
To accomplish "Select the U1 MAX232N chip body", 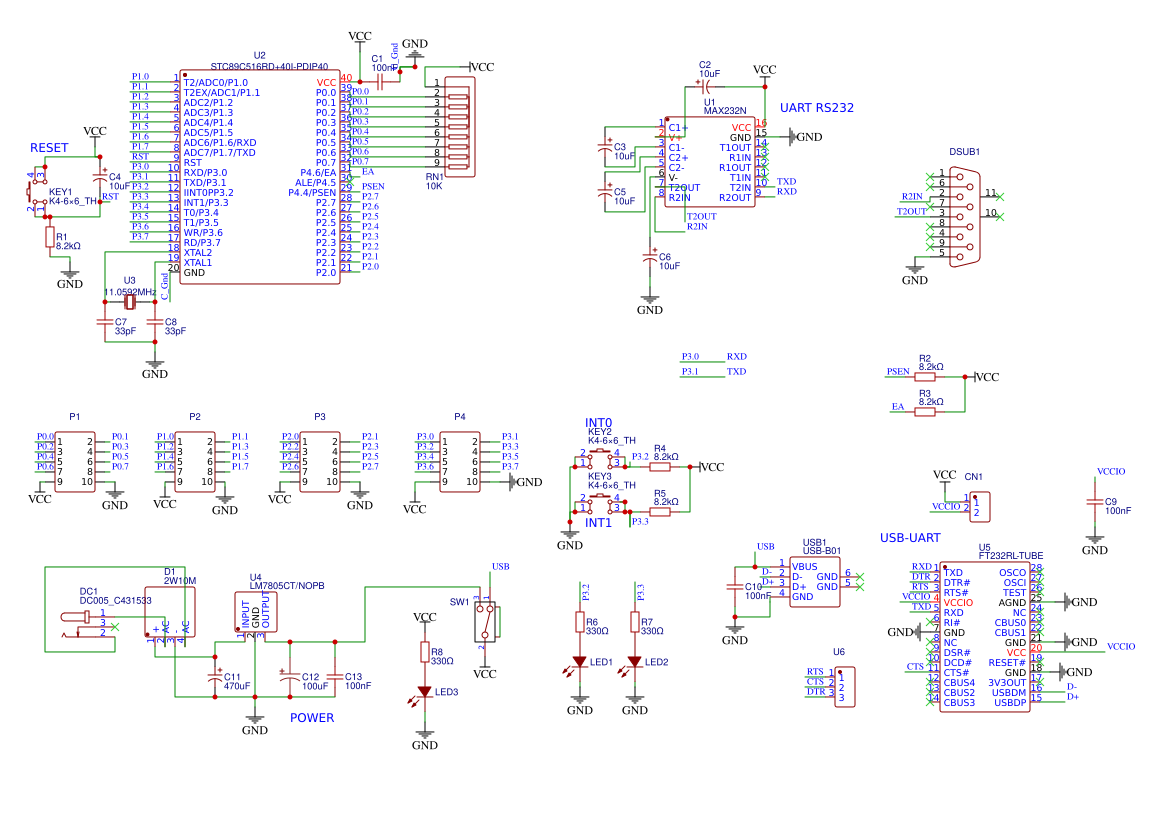I will pyautogui.click(x=710, y=162).
